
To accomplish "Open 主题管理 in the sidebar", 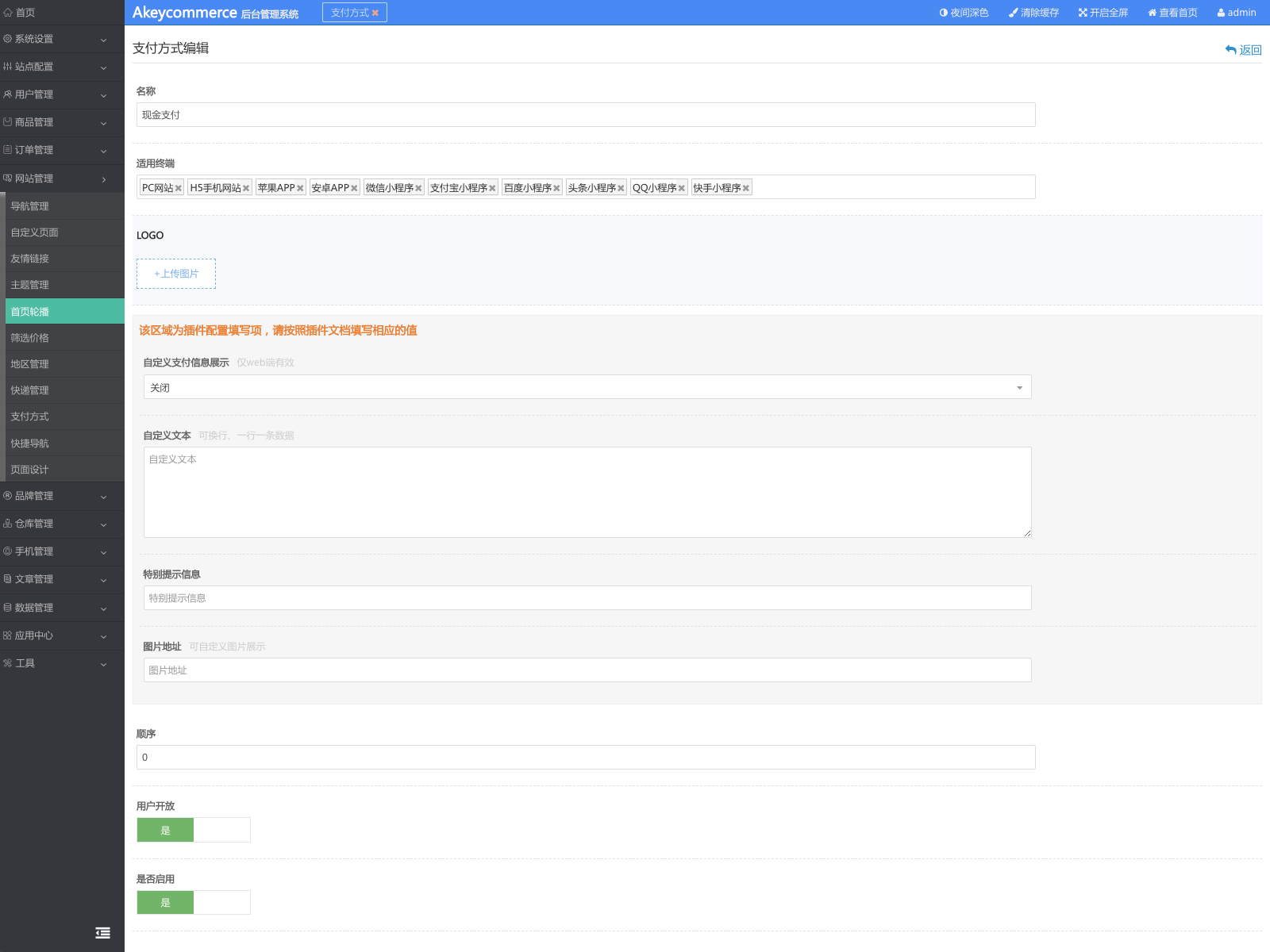I will (65, 285).
